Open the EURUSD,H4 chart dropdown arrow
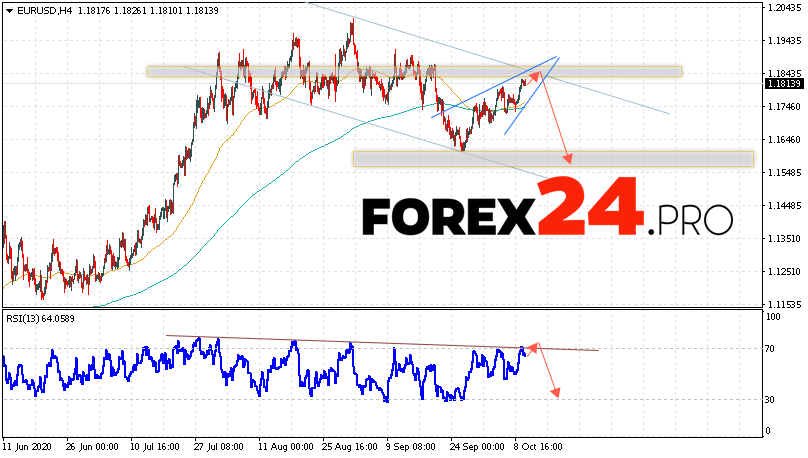808x458 pixels. pyautogui.click(x=9, y=10)
